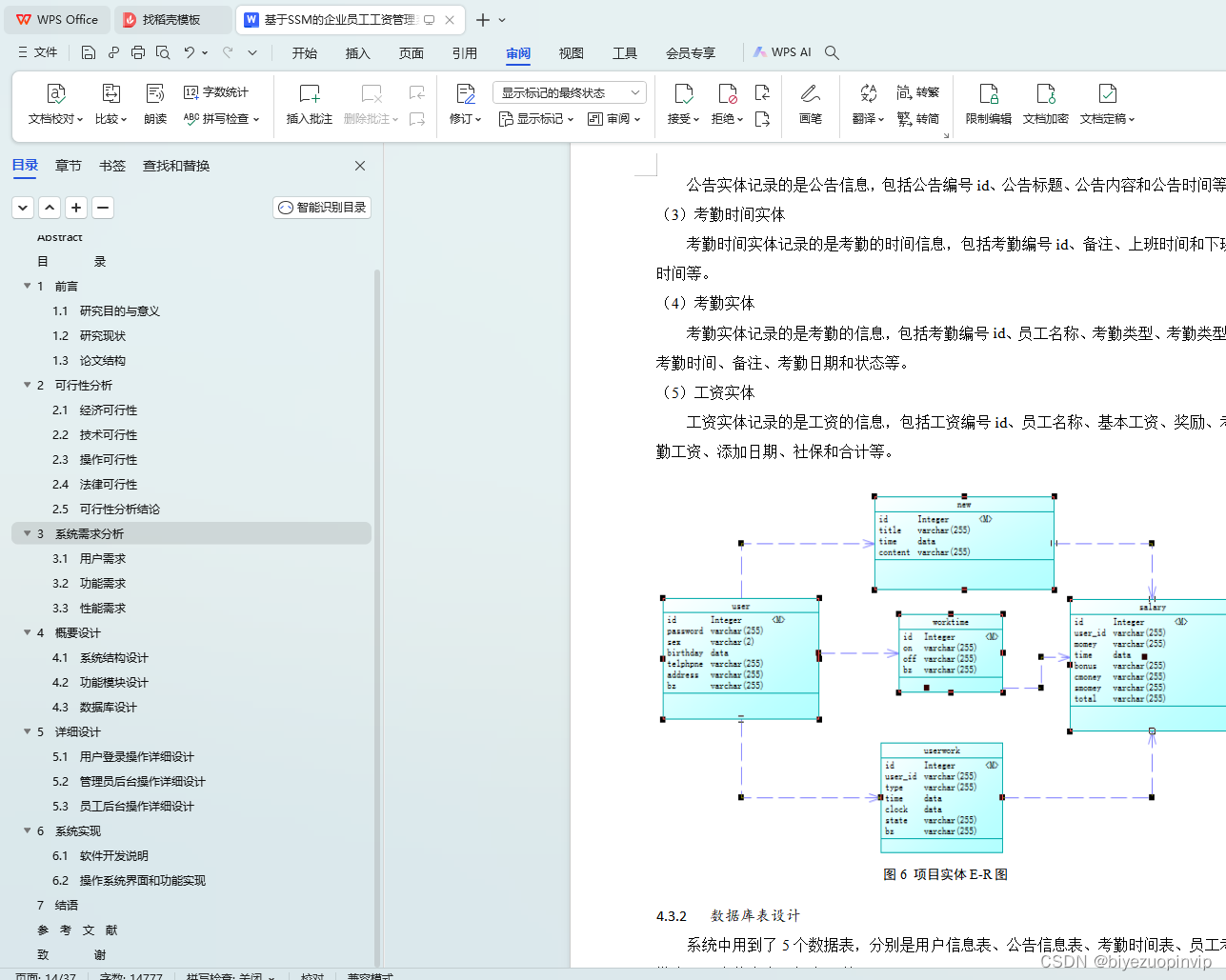
Task: Switch to the 找稻壳模板 tab
Action: click(173, 19)
